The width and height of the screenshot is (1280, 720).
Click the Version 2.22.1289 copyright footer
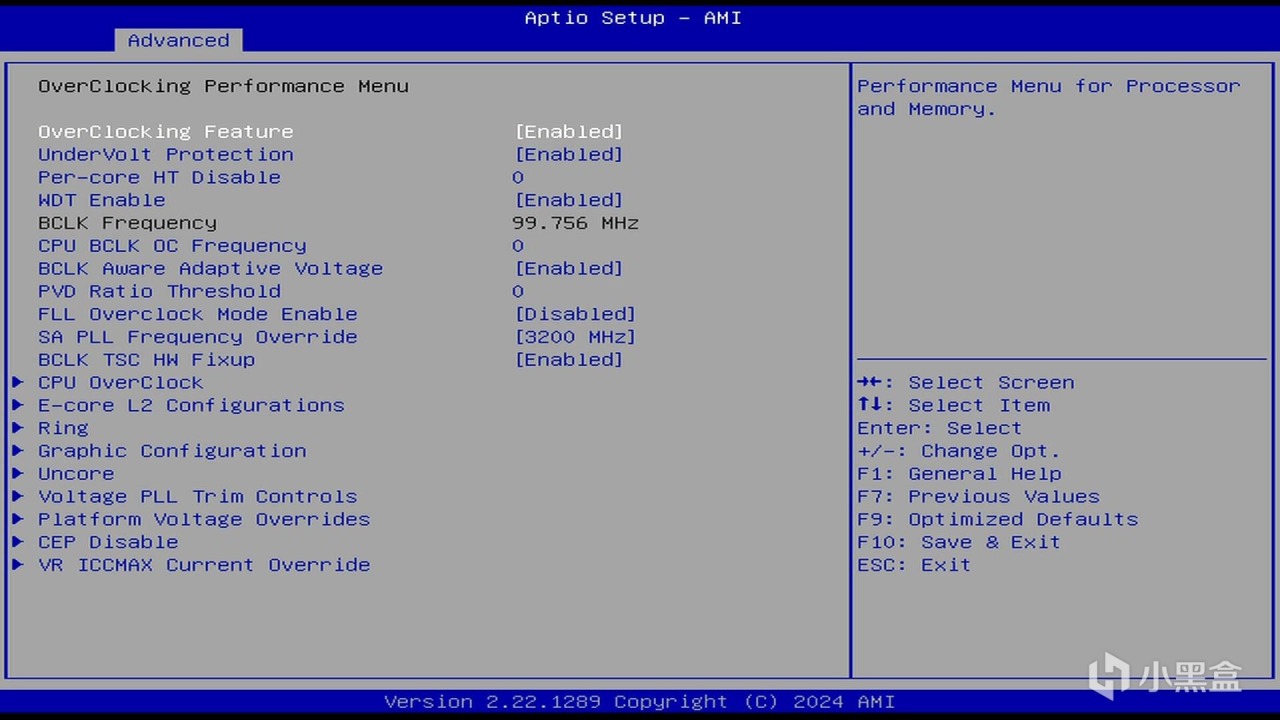639,702
